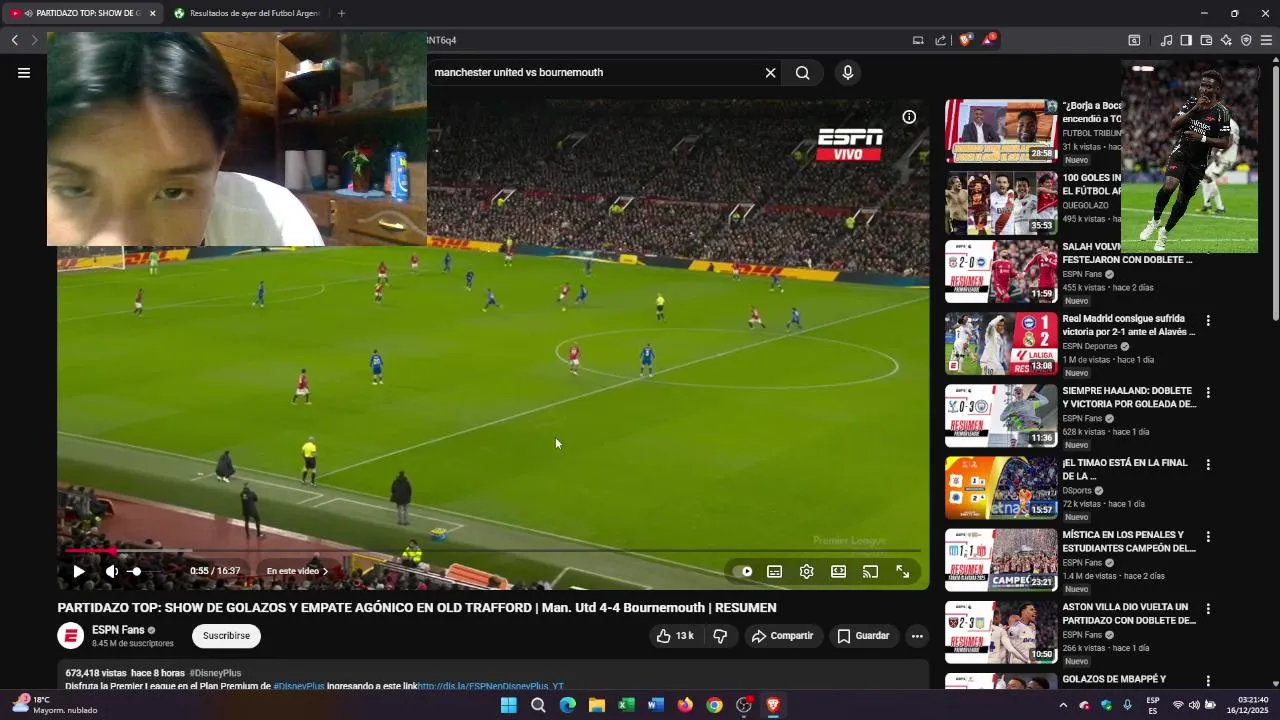Seek on the red video progress bar
The image size is (1280, 720).
(x=493, y=550)
